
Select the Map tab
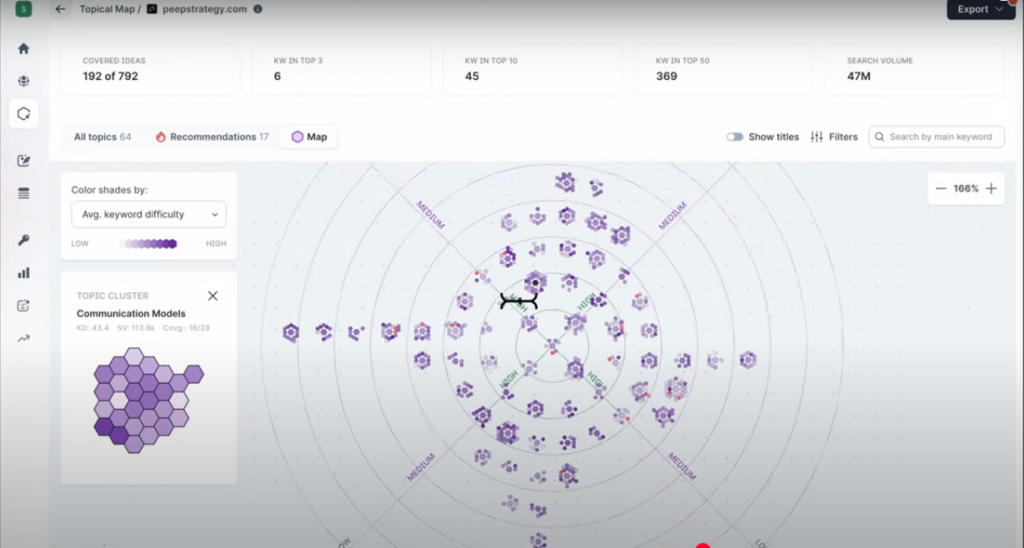[309, 137]
